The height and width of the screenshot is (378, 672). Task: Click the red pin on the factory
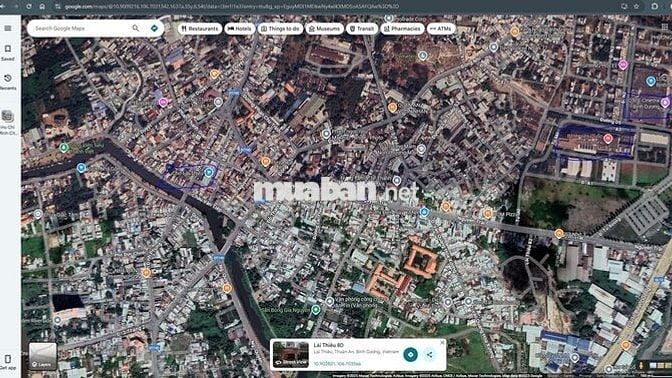(607, 138)
